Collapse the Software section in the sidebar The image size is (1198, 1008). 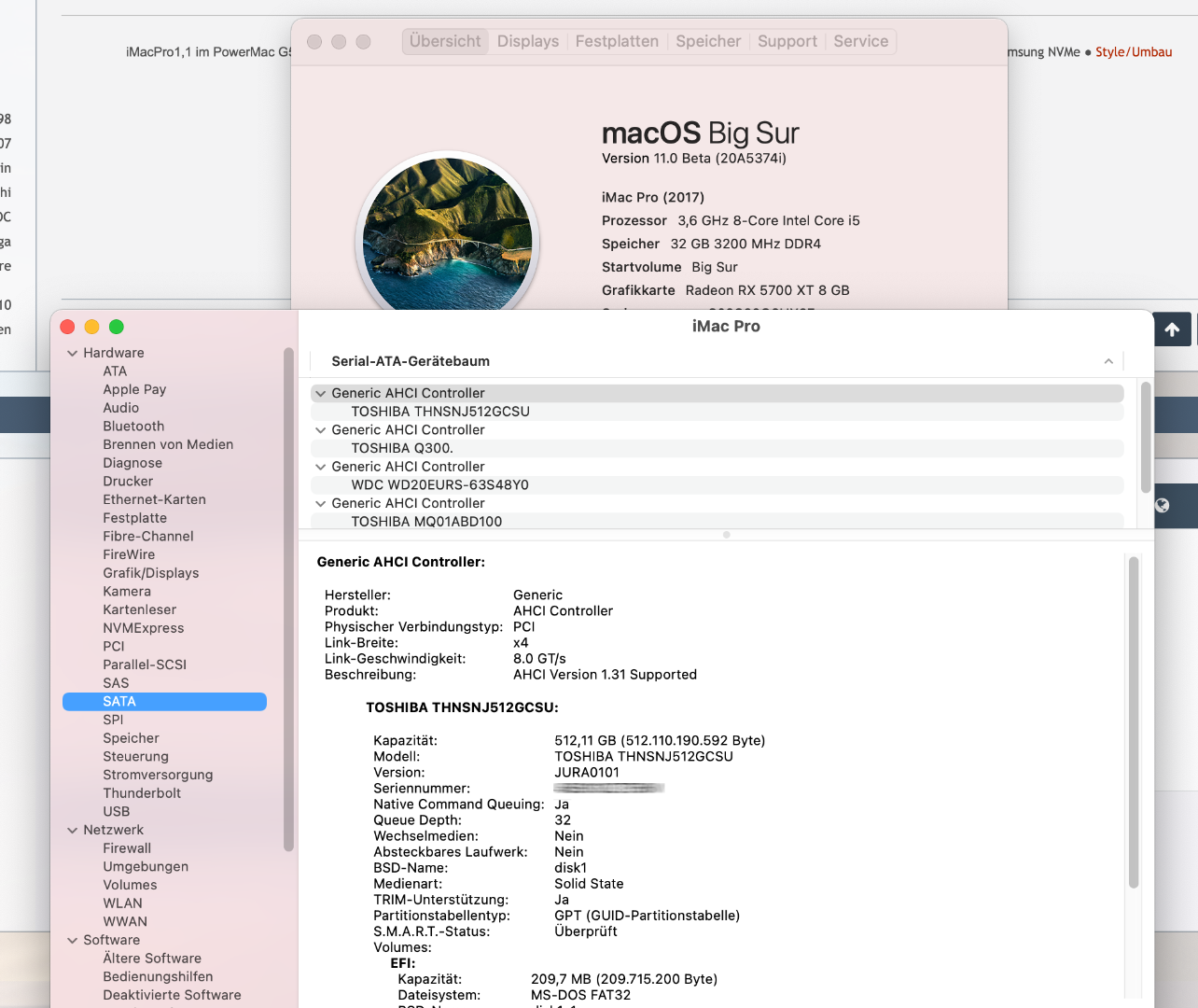click(x=73, y=941)
